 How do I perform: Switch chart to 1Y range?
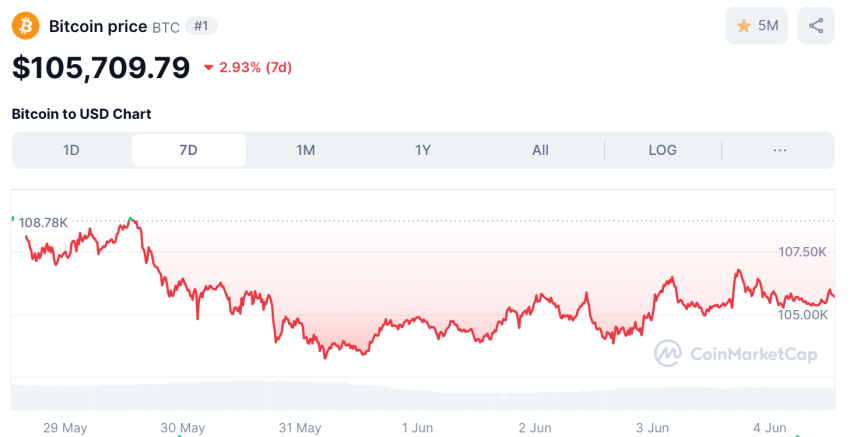423,150
